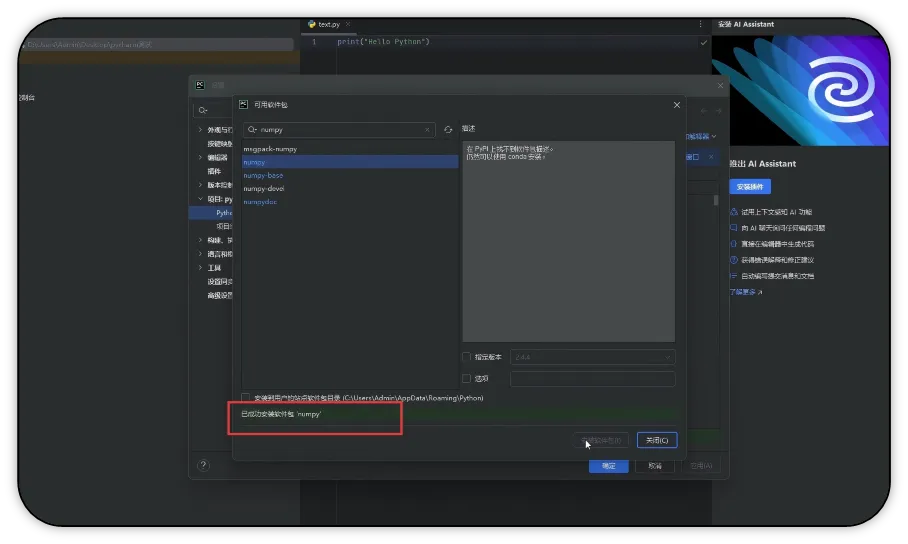
Task: Select 设置同步 in Settings tree
Action: click(x=219, y=282)
